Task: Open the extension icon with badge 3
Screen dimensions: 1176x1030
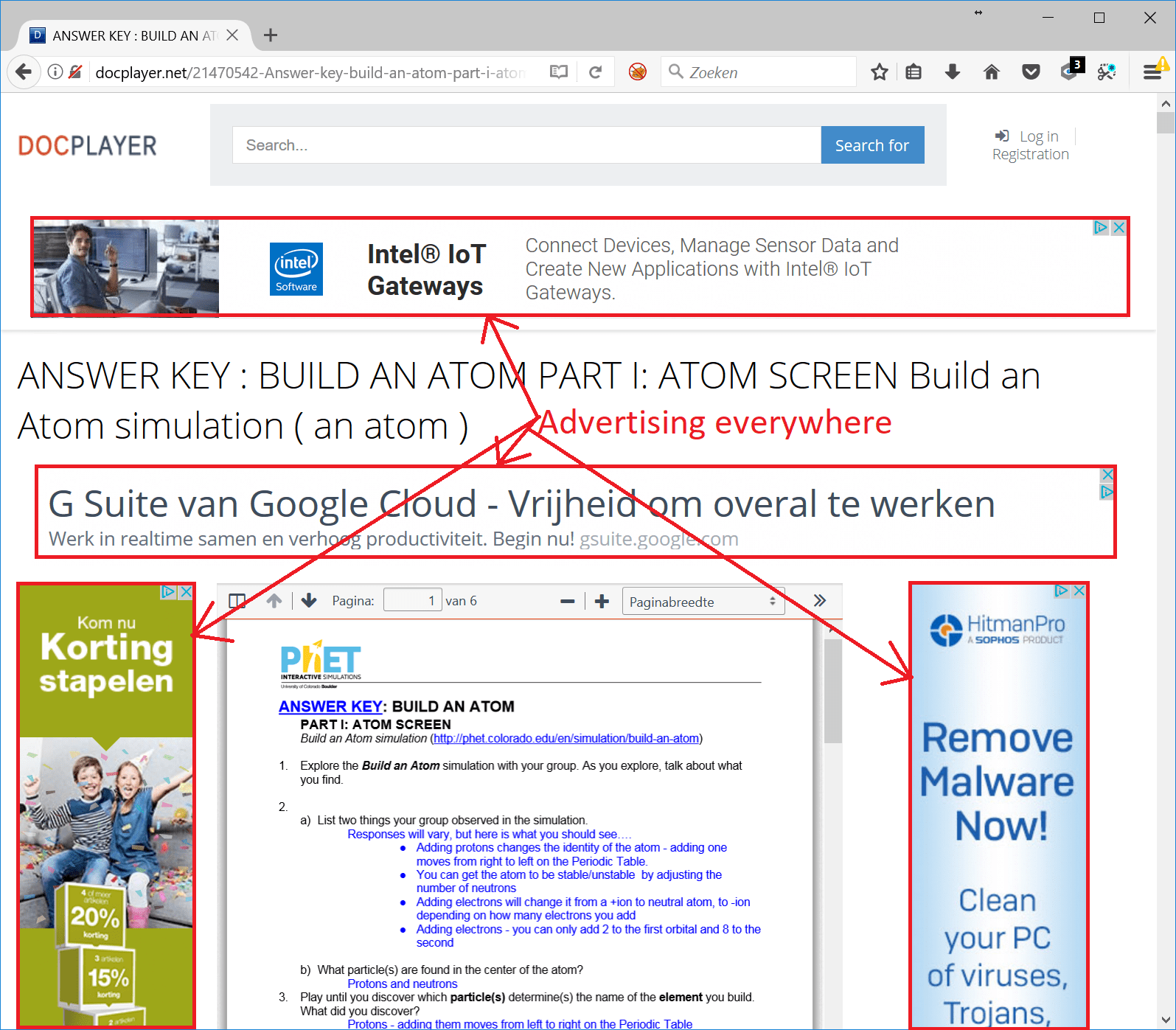Action: pos(1071,70)
